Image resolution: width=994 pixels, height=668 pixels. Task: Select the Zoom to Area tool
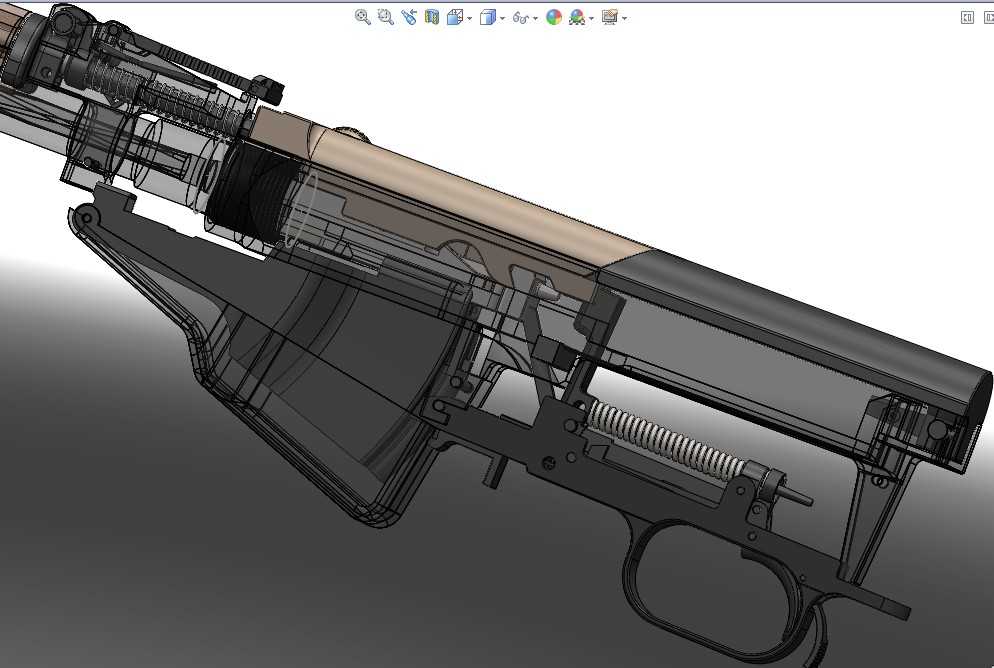pos(385,17)
